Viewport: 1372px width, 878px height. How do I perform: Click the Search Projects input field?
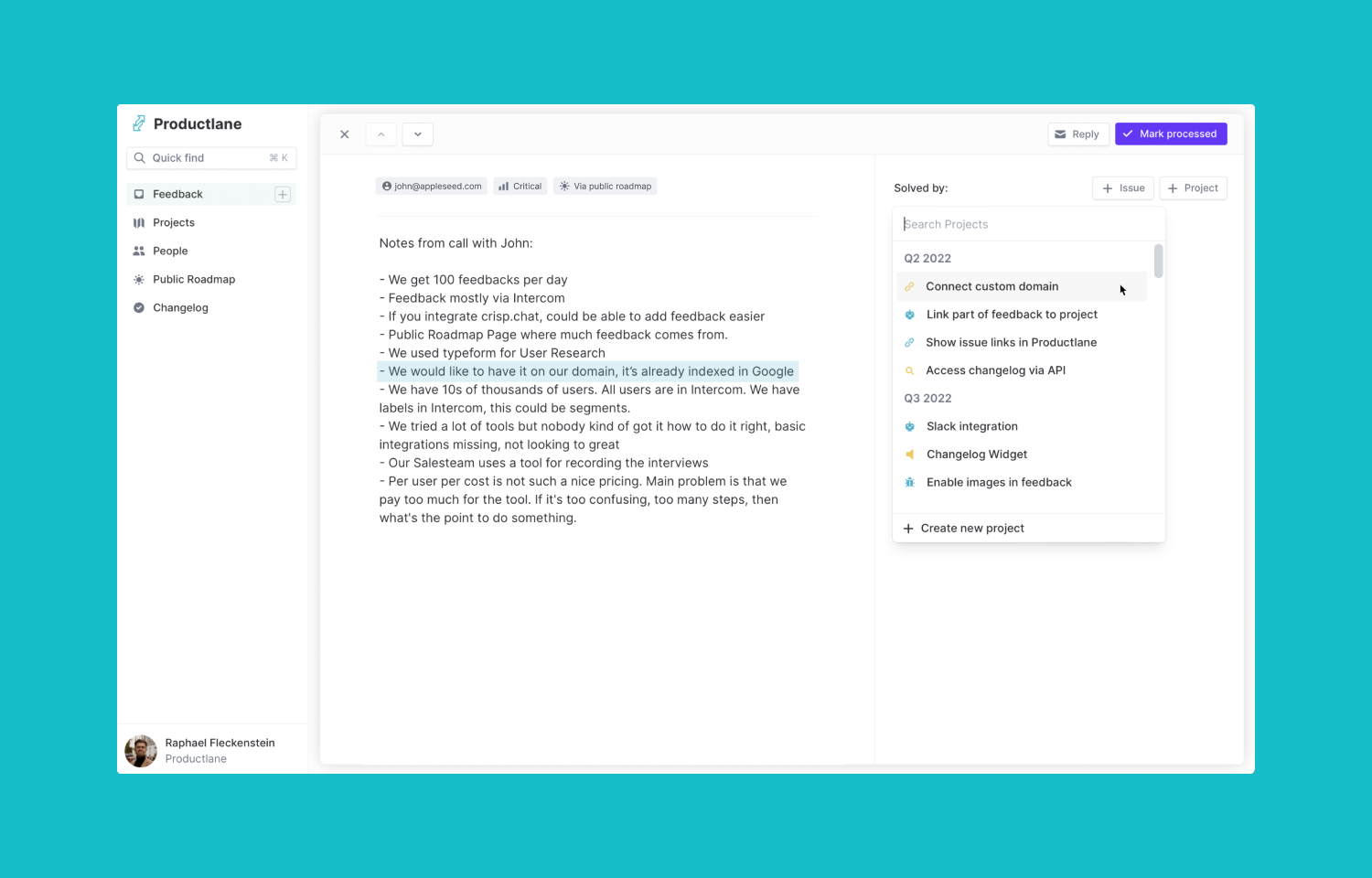coord(1029,224)
